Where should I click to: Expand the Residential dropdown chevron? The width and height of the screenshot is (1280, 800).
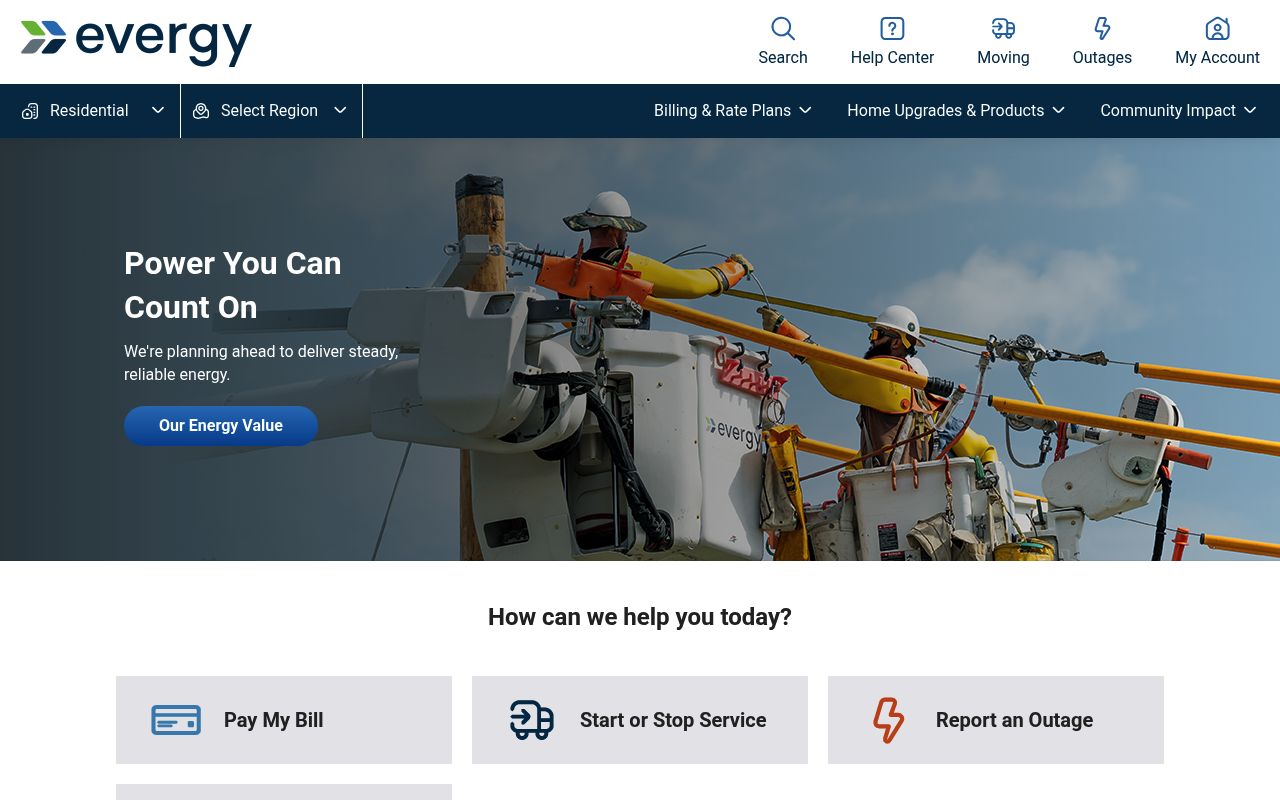pos(158,111)
